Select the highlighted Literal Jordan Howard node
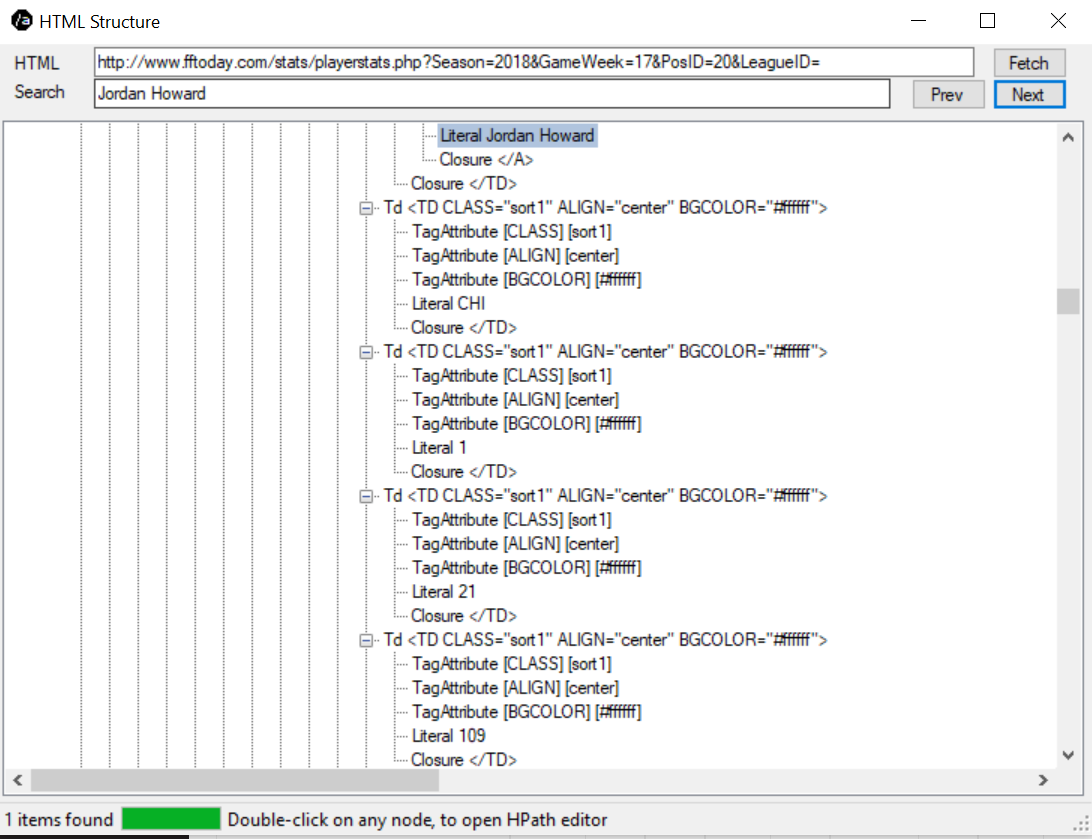The height and width of the screenshot is (839, 1092). pyautogui.click(x=517, y=135)
